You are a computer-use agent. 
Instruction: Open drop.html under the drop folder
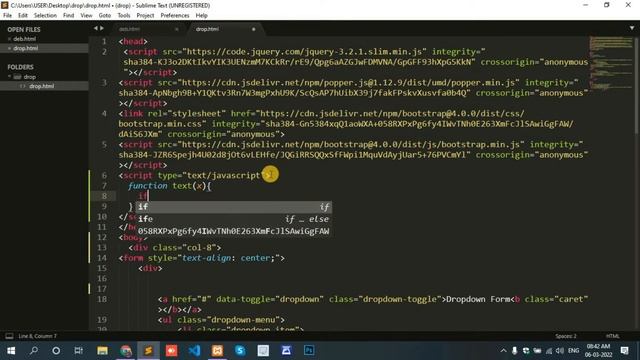[x=41, y=86]
